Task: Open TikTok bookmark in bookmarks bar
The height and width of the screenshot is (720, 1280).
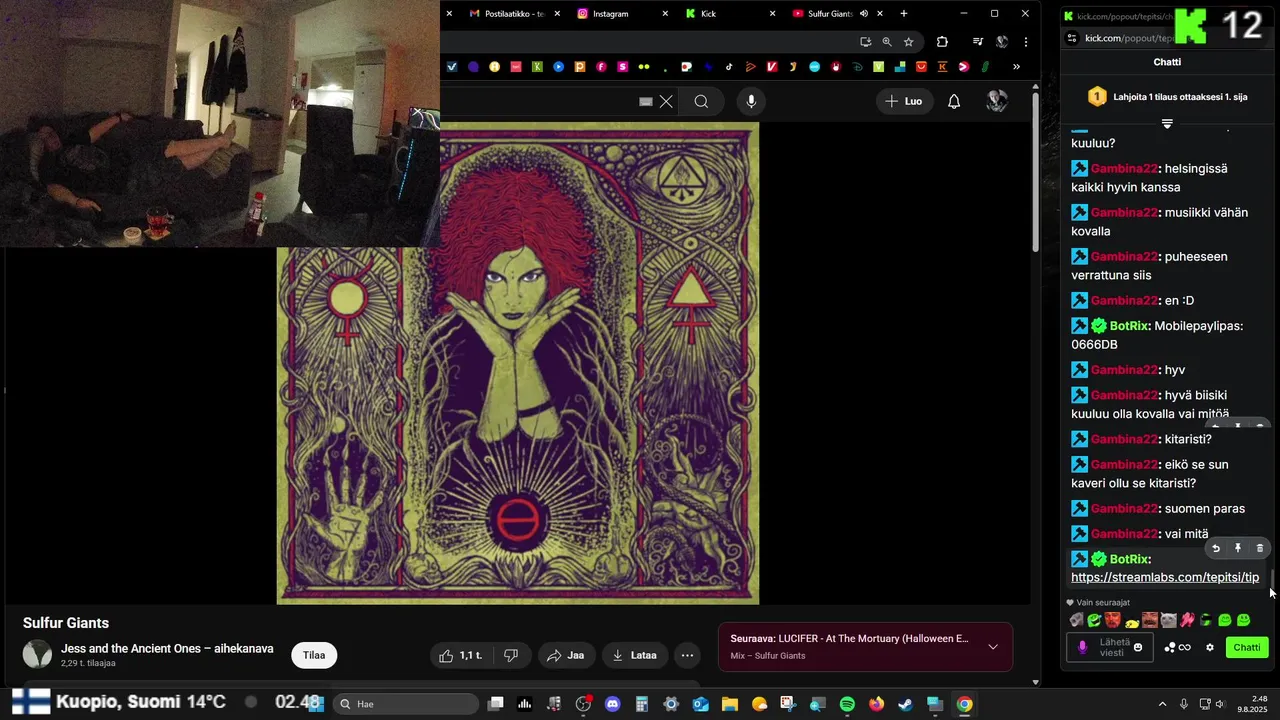Action: 729,67
